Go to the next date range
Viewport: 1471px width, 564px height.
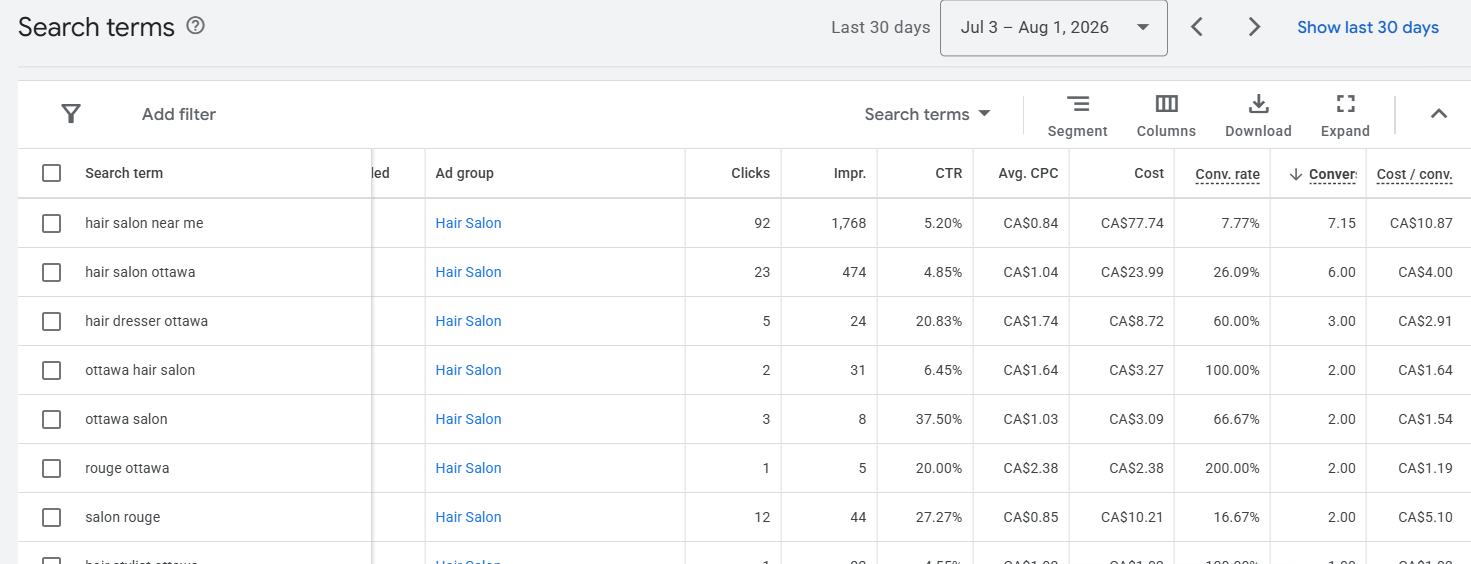click(1254, 27)
